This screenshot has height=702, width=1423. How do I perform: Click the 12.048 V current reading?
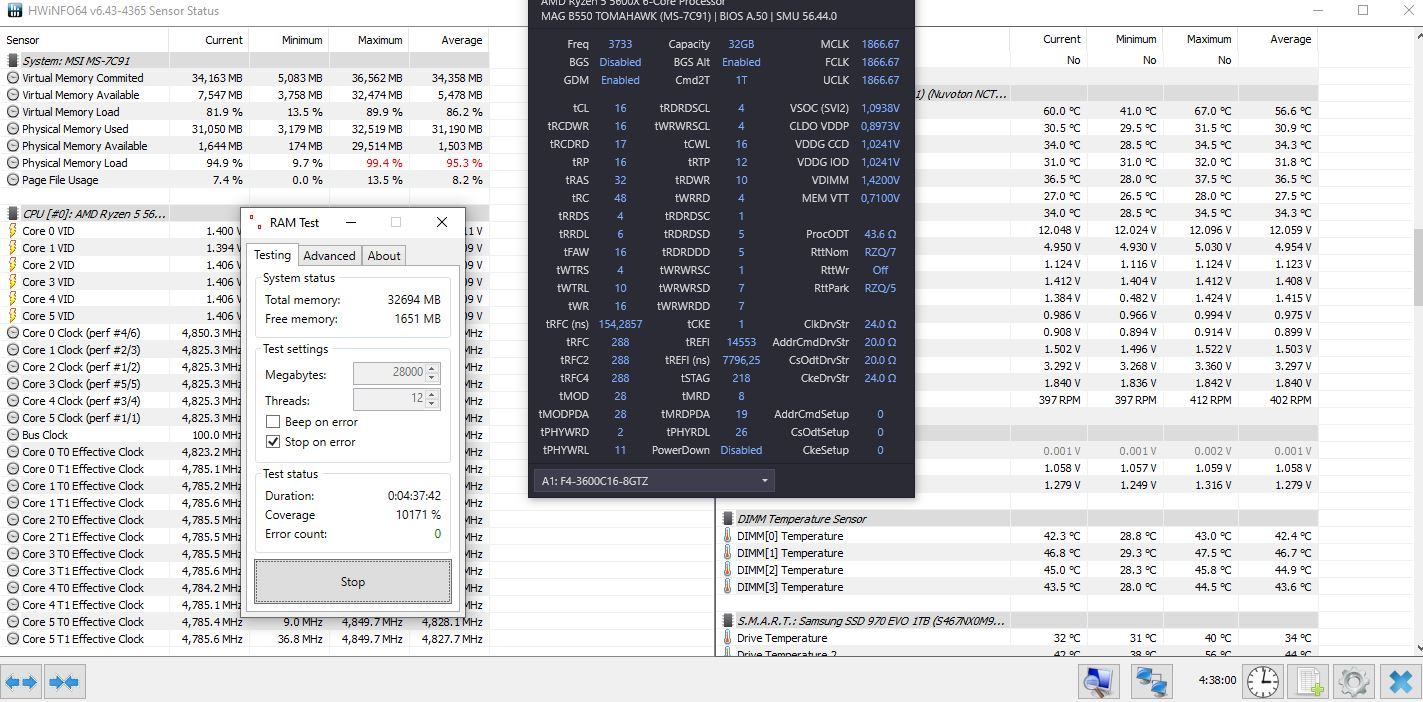1060,230
